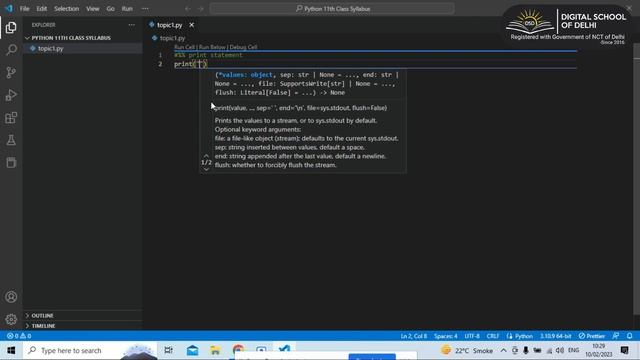Open the Mail app on taskbar

193,351
